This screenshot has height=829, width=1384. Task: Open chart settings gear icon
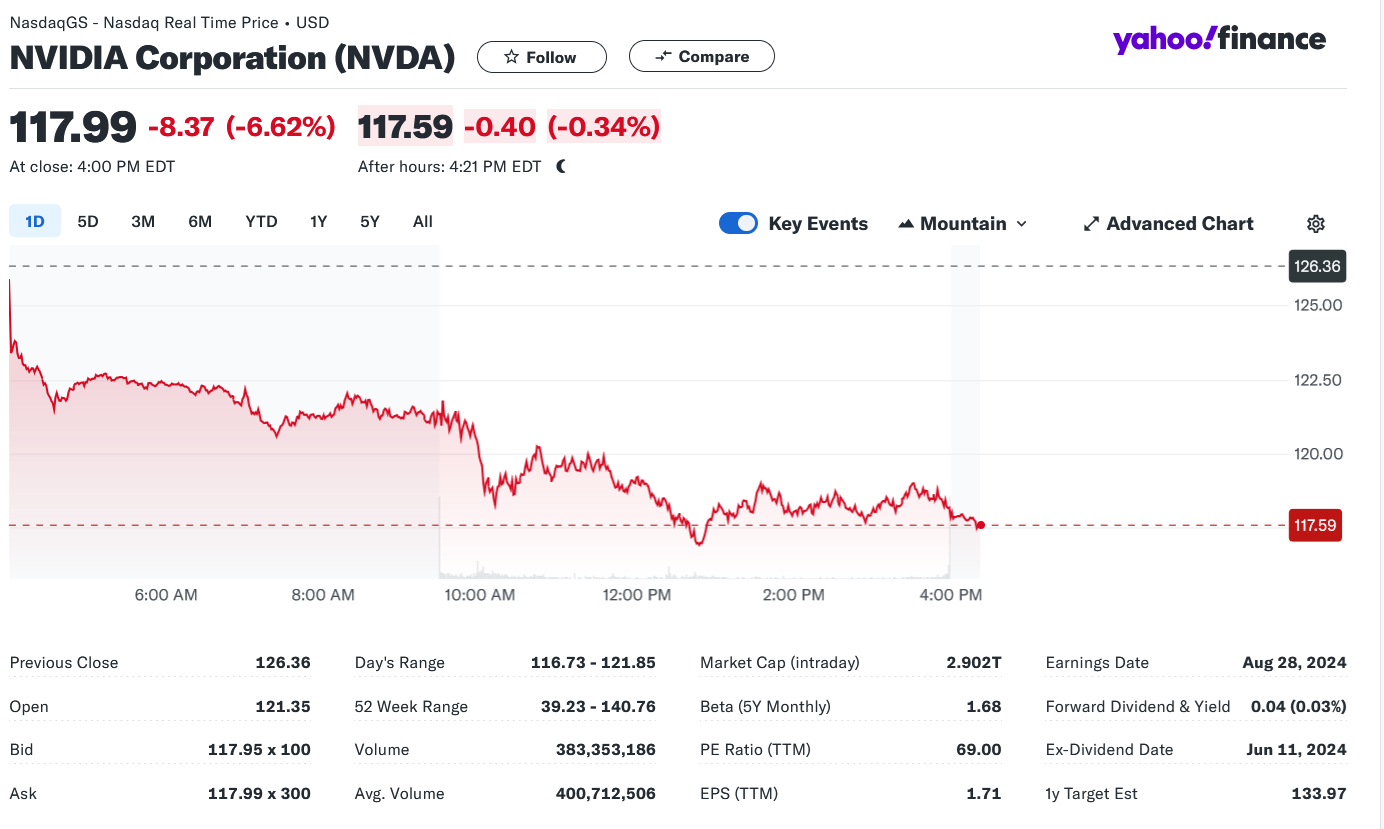point(1316,224)
